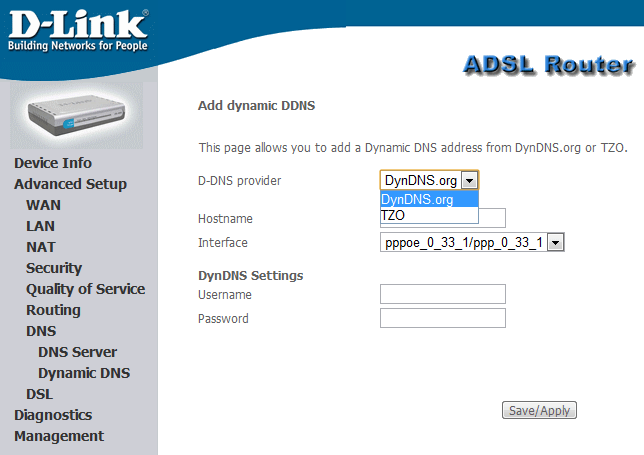Click the Username input field
The width and height of the screenshot is (644, 455).
coord(442,294)
